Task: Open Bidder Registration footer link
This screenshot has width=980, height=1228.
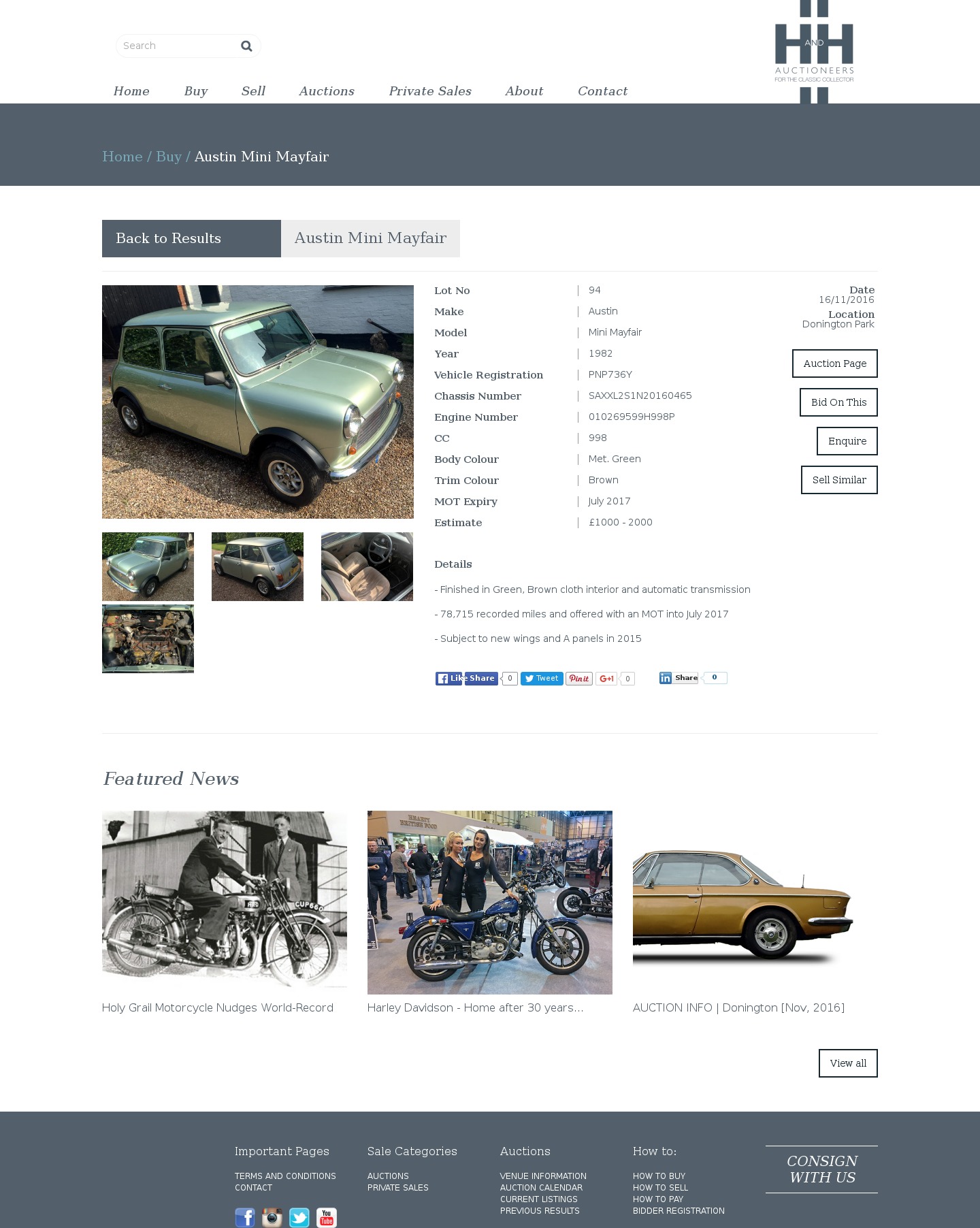Action: (679, 1211)
